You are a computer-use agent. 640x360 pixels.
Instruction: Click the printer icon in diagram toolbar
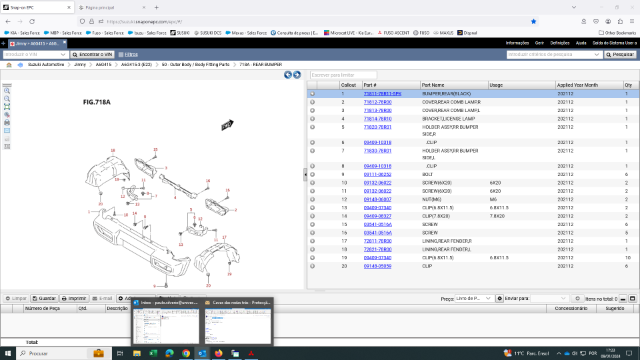click(7, 122)
